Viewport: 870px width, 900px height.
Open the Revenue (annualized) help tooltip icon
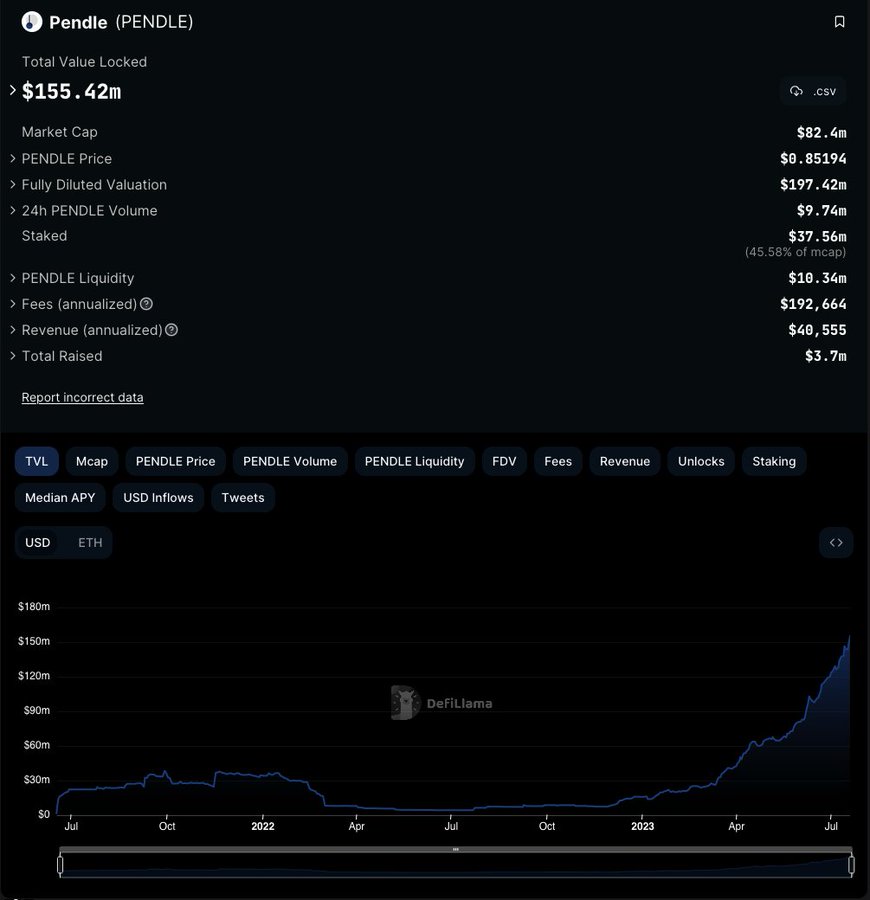pyautogui.click(x=171, y=330)
